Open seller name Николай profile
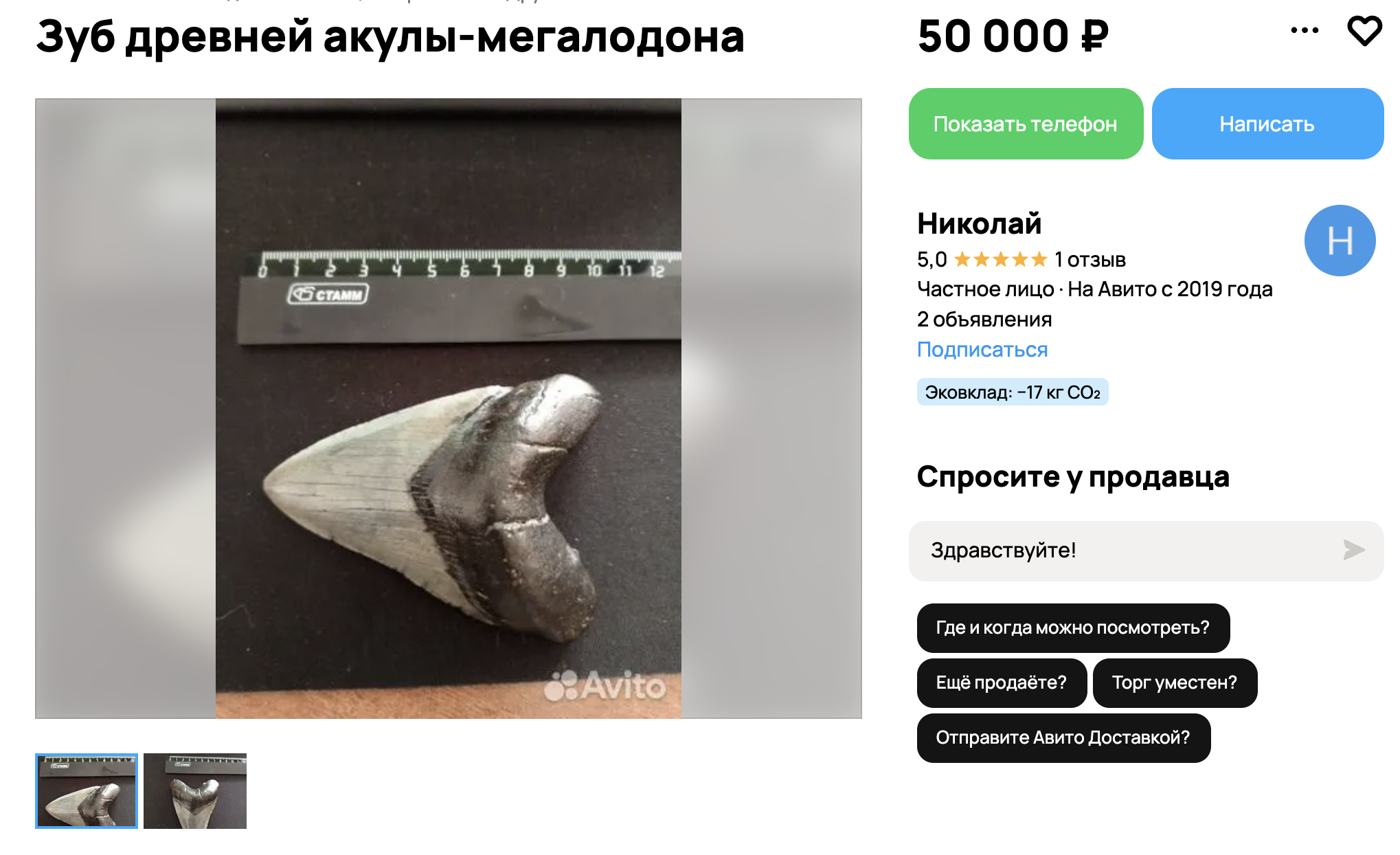 (x=979, y=223)
